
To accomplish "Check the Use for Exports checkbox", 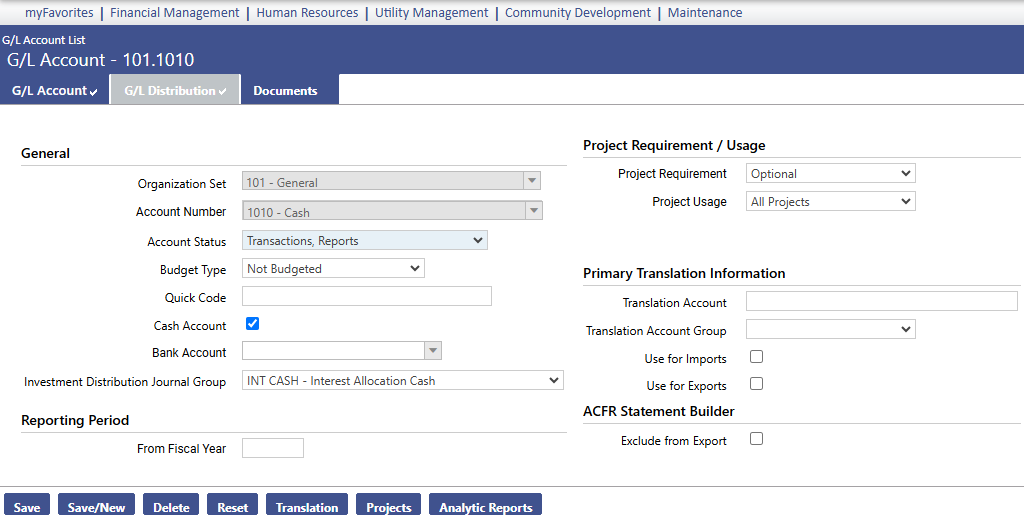I will pos(756,384).
